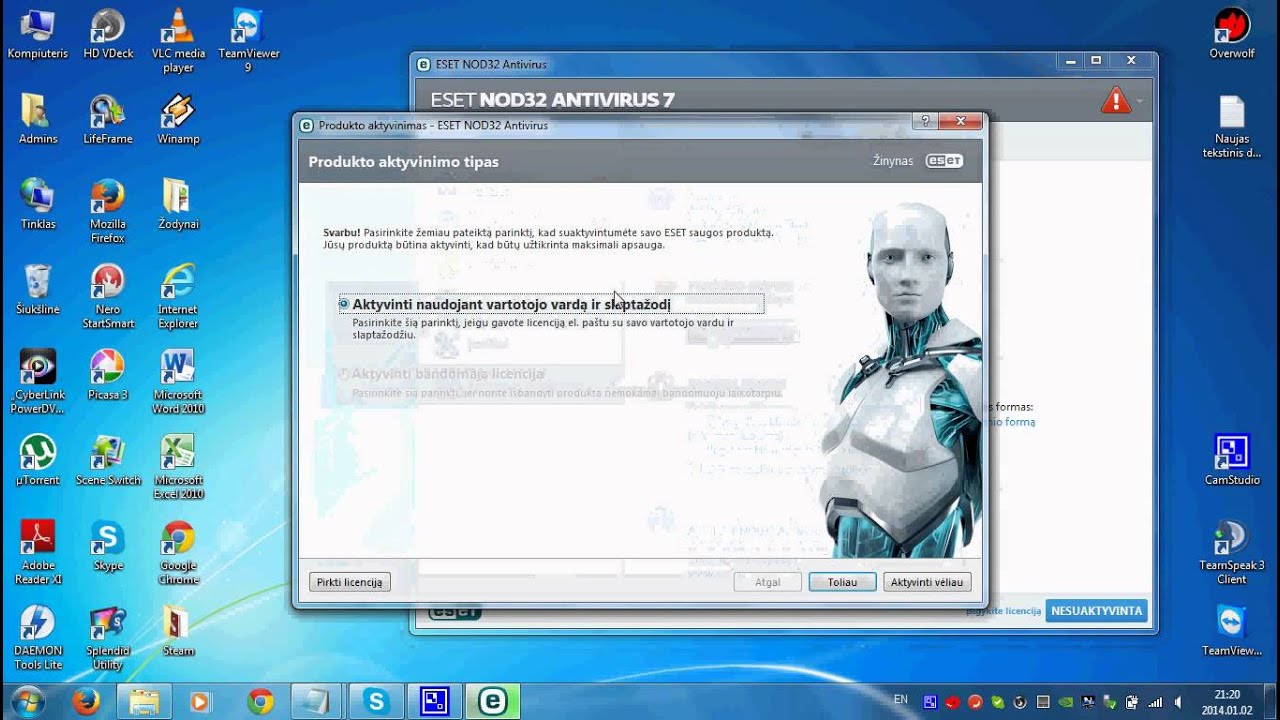Image resolution: width=1280 pixels, height=720 pixels.
Task: Open Kompiuteris desktop icon
Action: click(38, 35)
